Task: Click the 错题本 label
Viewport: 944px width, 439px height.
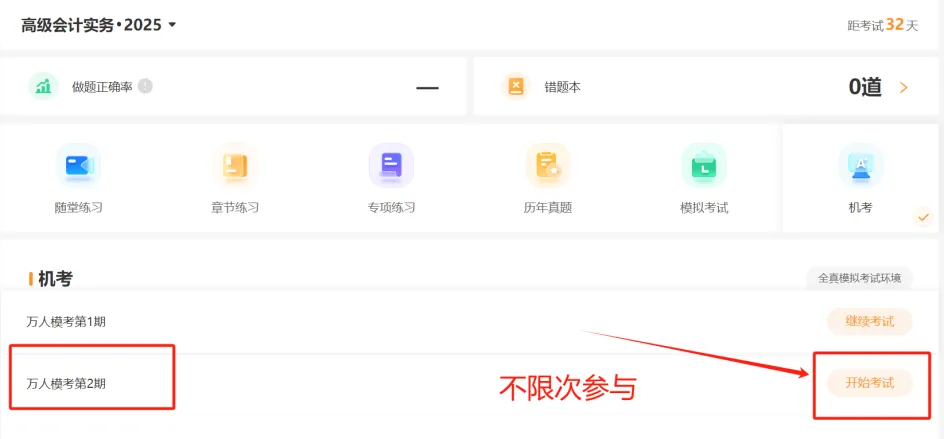Action: click(563, 87)
